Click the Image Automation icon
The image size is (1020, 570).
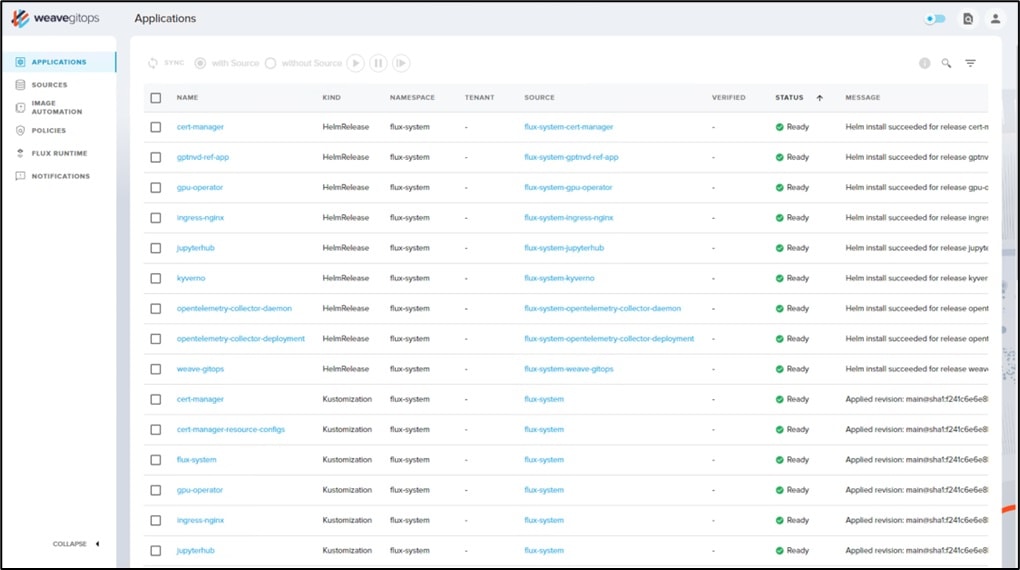(20, 107)
